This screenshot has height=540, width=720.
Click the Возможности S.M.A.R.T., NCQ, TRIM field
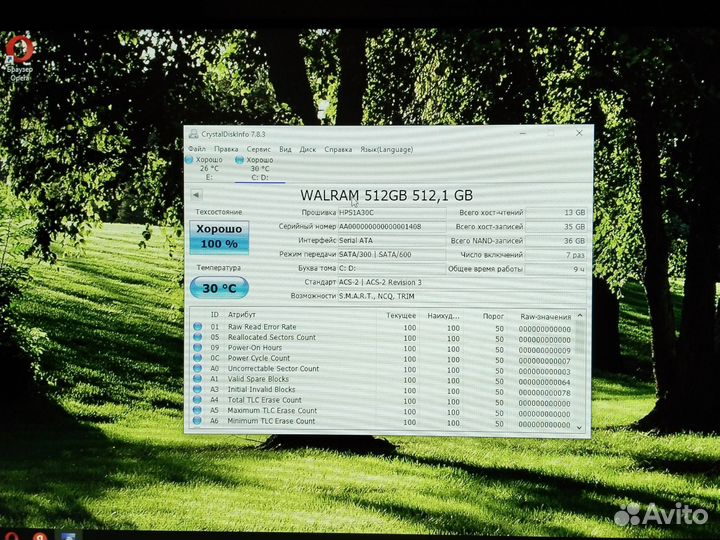(462, 296)
